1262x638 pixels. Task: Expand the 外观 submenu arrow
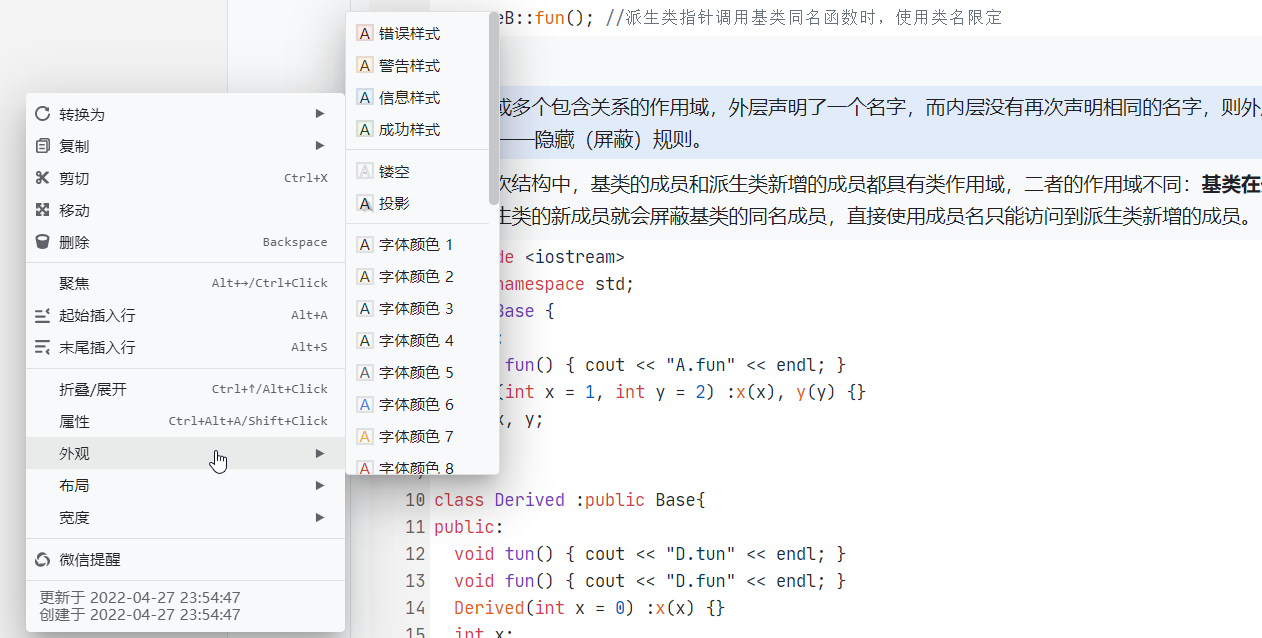(320, 453)
